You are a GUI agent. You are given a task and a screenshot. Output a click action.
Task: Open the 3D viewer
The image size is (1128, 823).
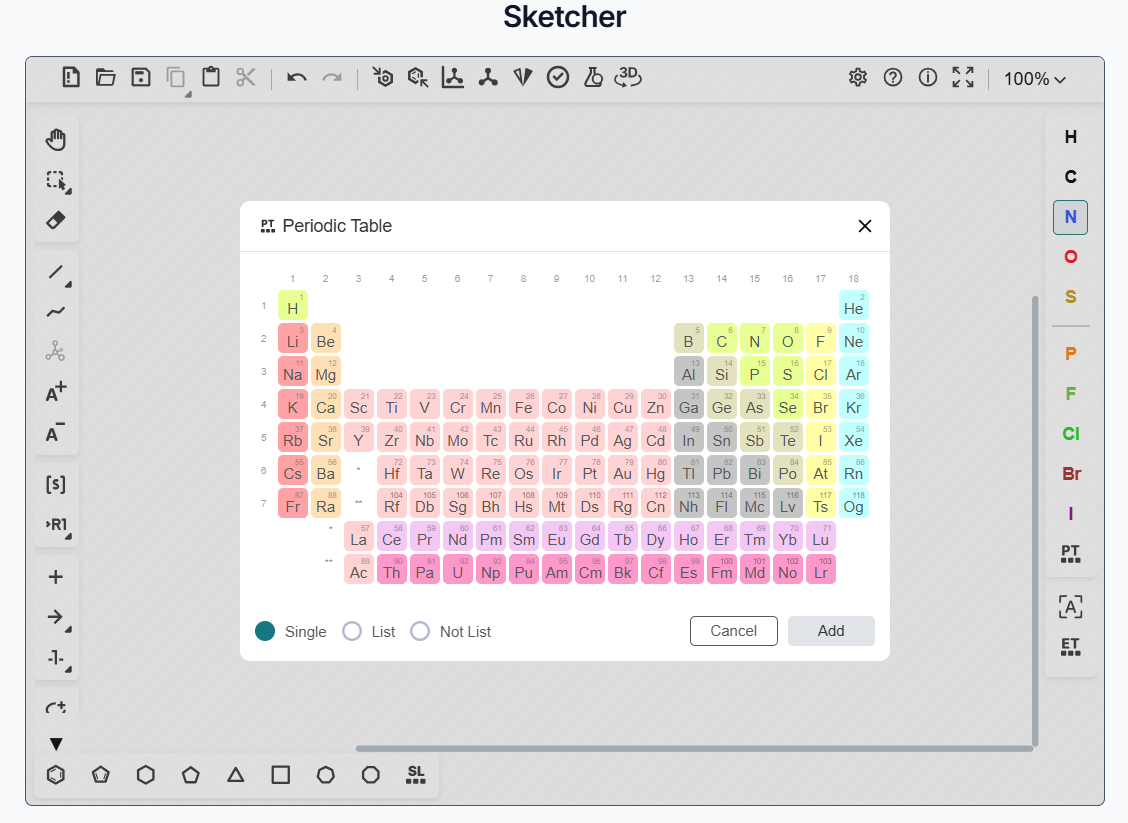pos(628,77)
